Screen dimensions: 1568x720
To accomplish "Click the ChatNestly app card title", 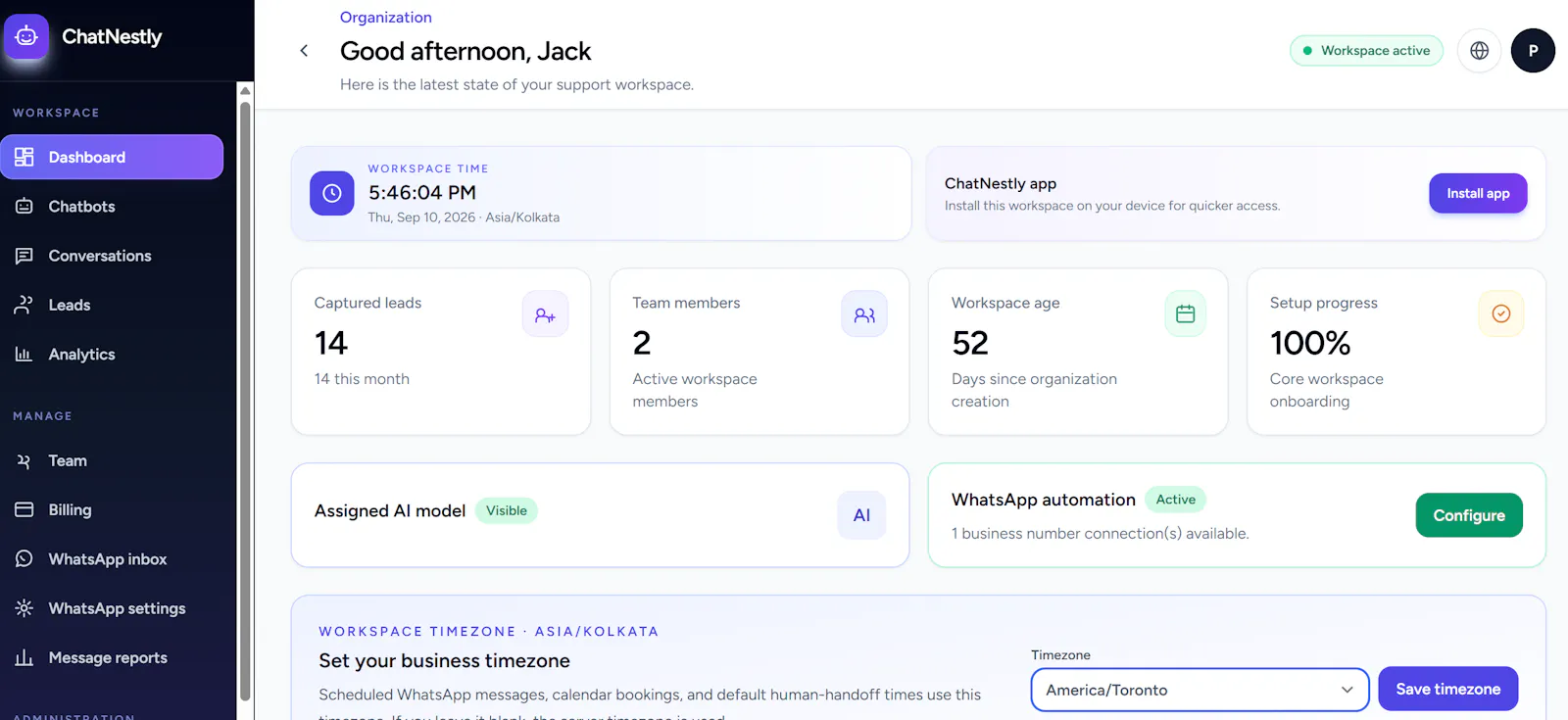I will click(1001, 183).
